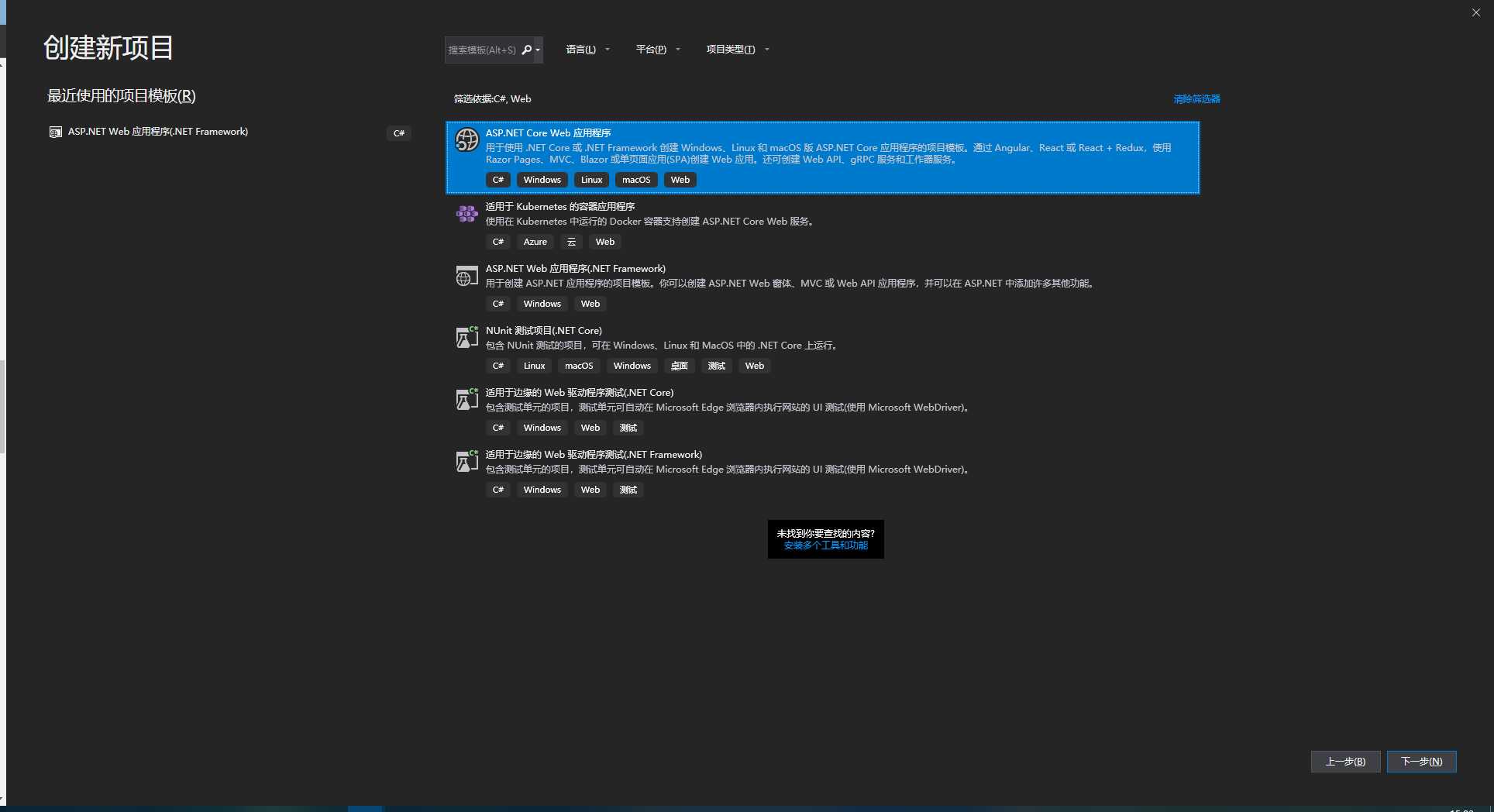
Task: Click macOS tag on ASP.NET Core template
Action: [x=636, y=180]
